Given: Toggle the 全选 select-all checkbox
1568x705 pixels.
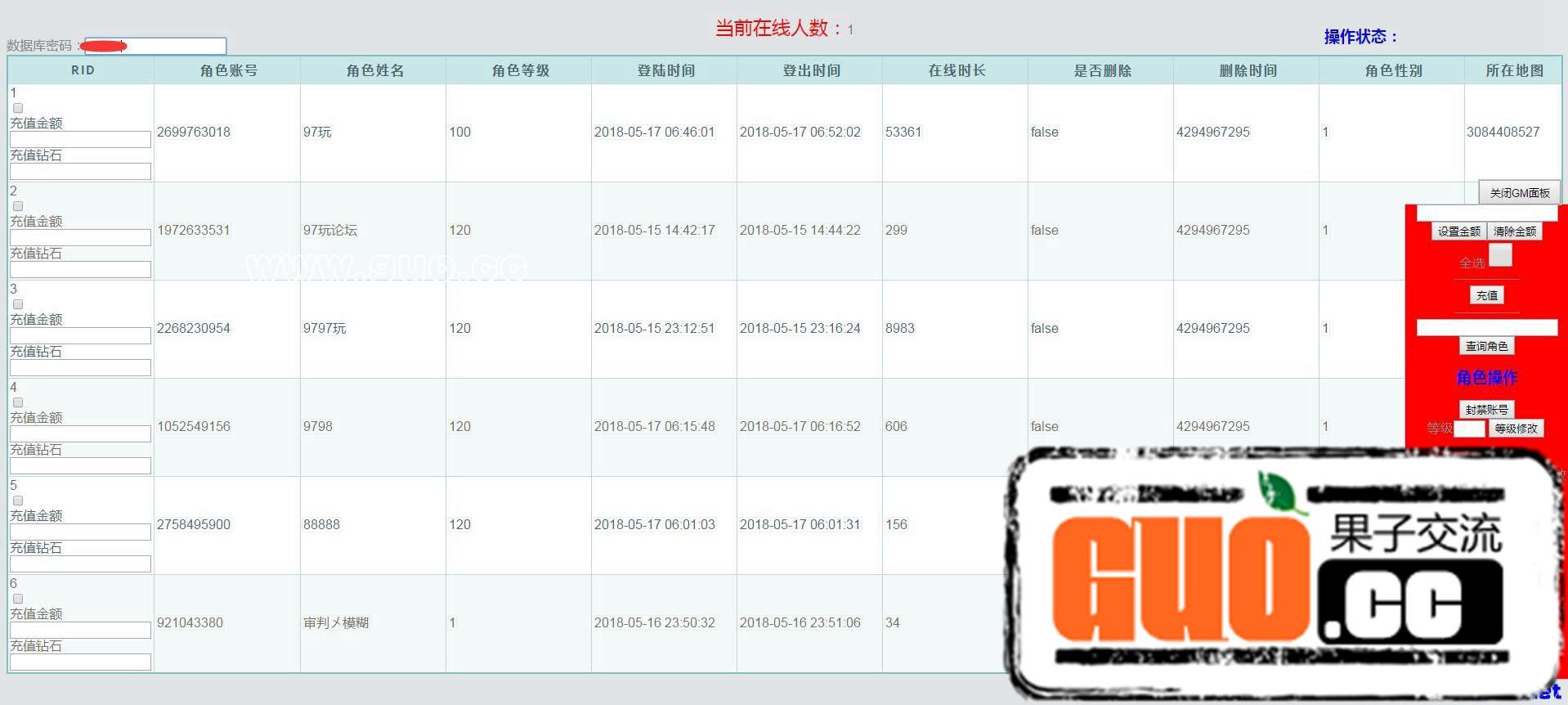Looking at the screenshot, I should (1500, 256).
